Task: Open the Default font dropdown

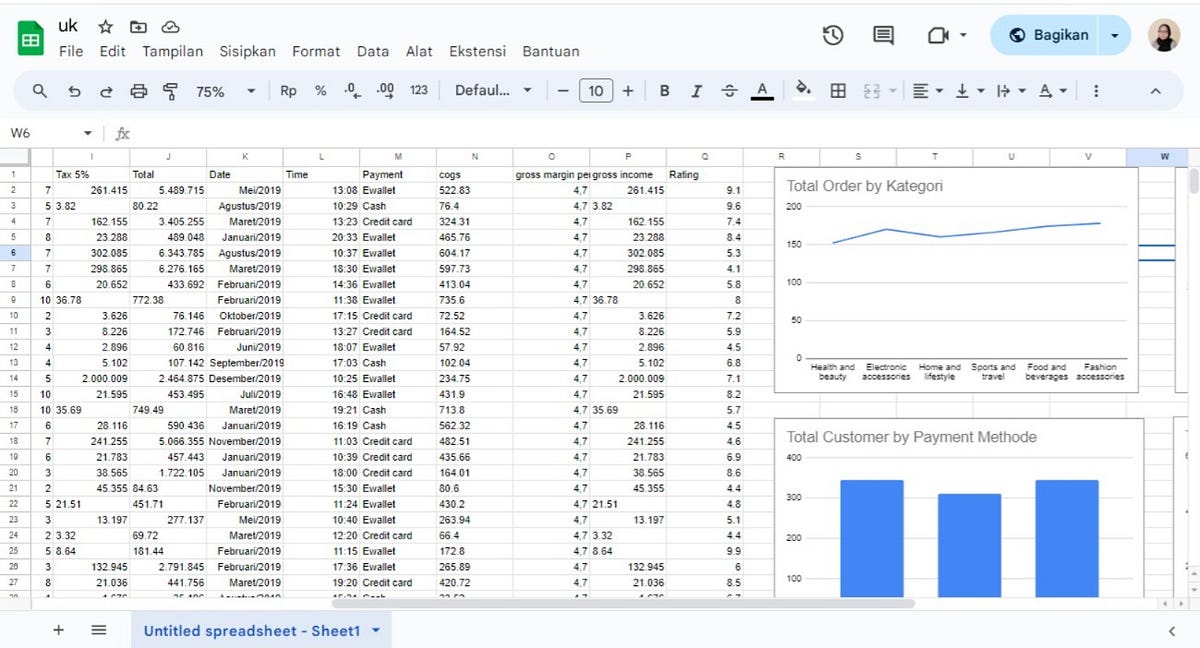Action: coord(493,90)
